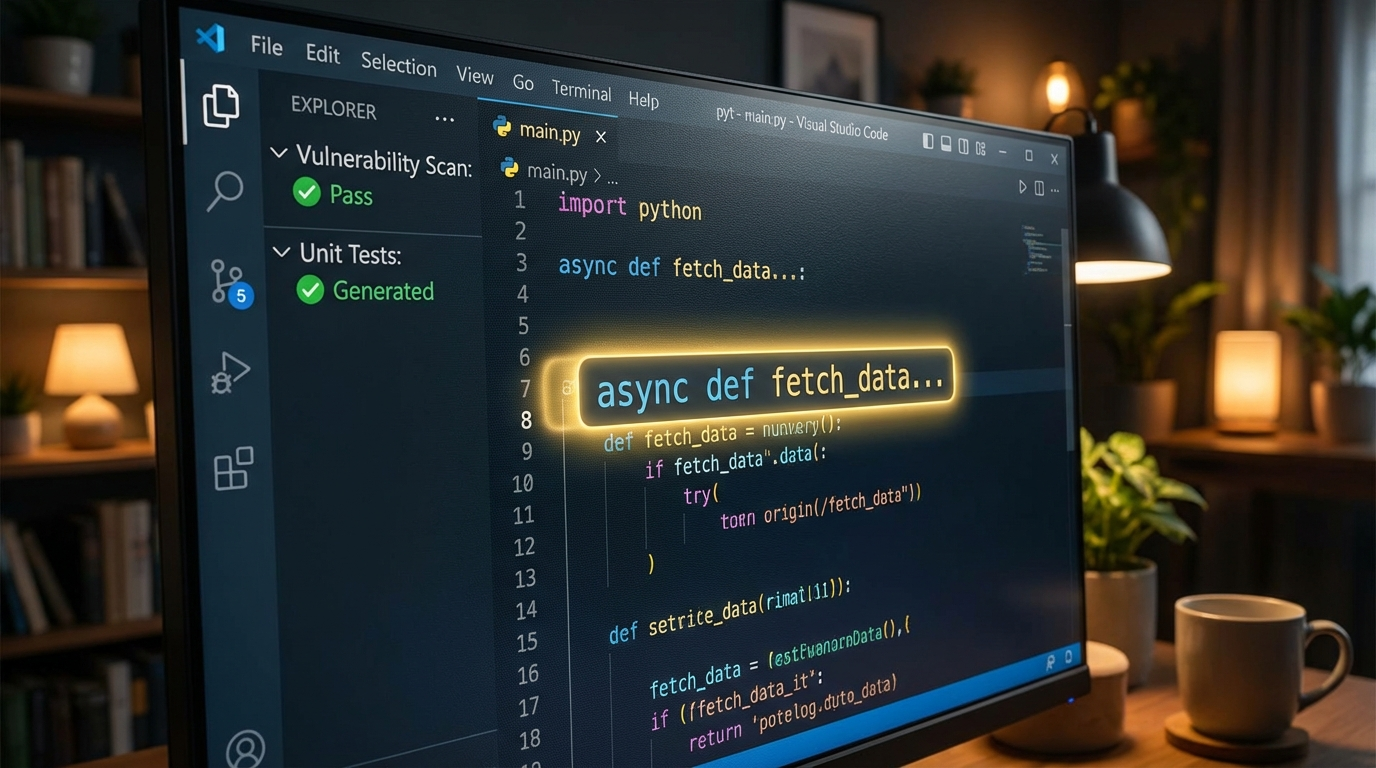Viewport: 1376px width, 768px height.
Task: Open the Search magnifier in activity bar
Action: 225,190
